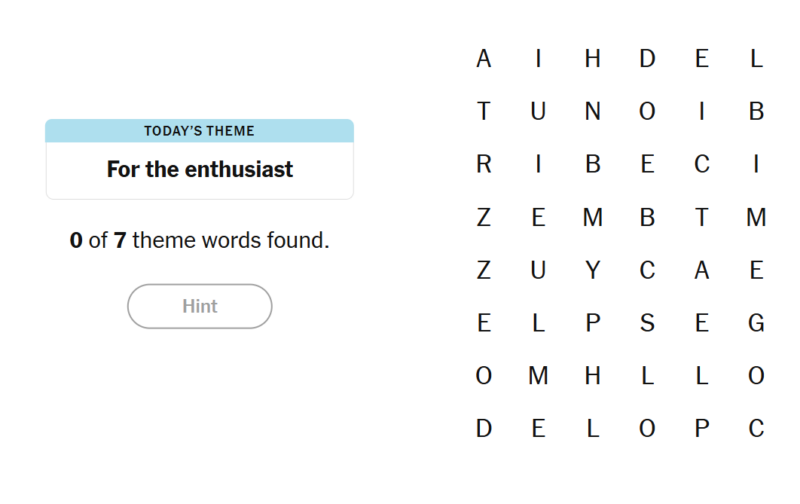Select the letter Y in the grid
This screenshot has height=504, width=800.
[x=592, y=270]
